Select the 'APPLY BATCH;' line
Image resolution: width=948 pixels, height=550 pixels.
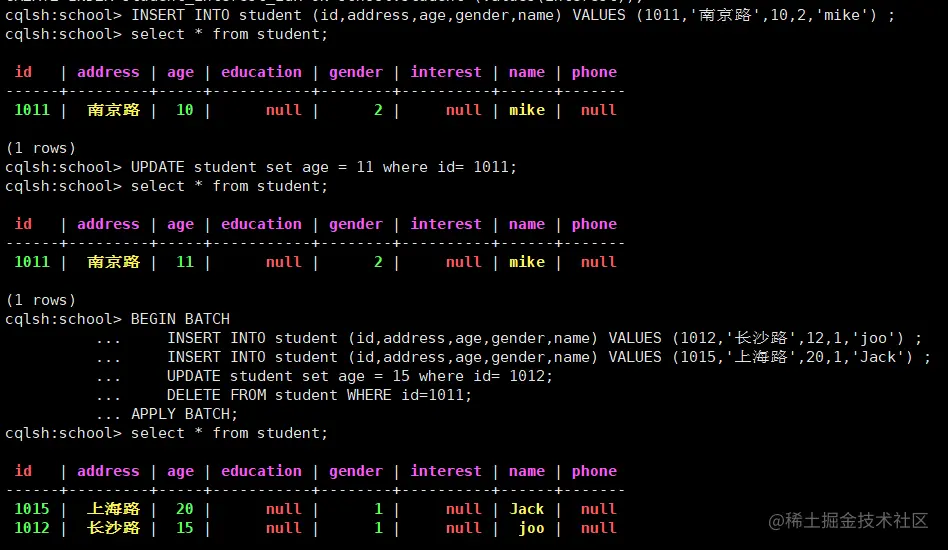(184, 414)
